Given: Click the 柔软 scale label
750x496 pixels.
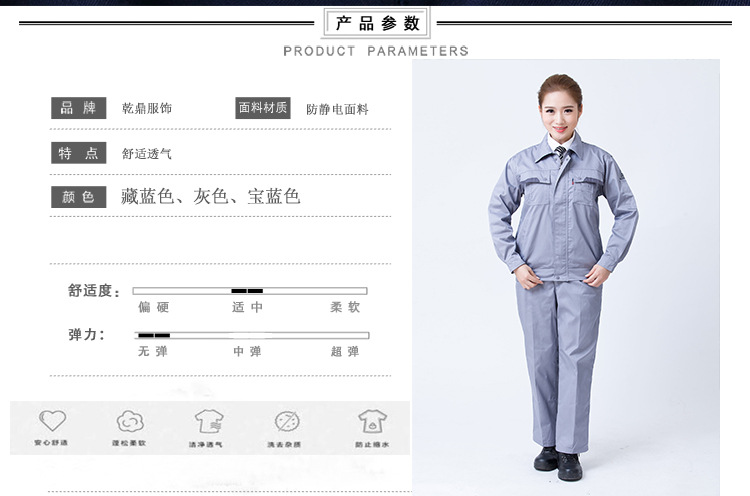Looking at the screenshot, I should tap(345, 307).
